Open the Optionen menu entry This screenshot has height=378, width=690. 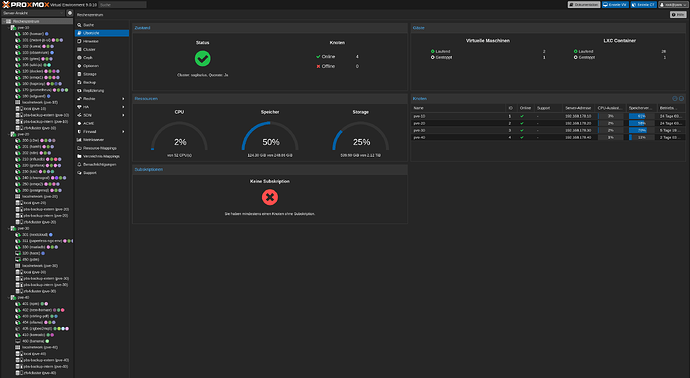(102, 66)
